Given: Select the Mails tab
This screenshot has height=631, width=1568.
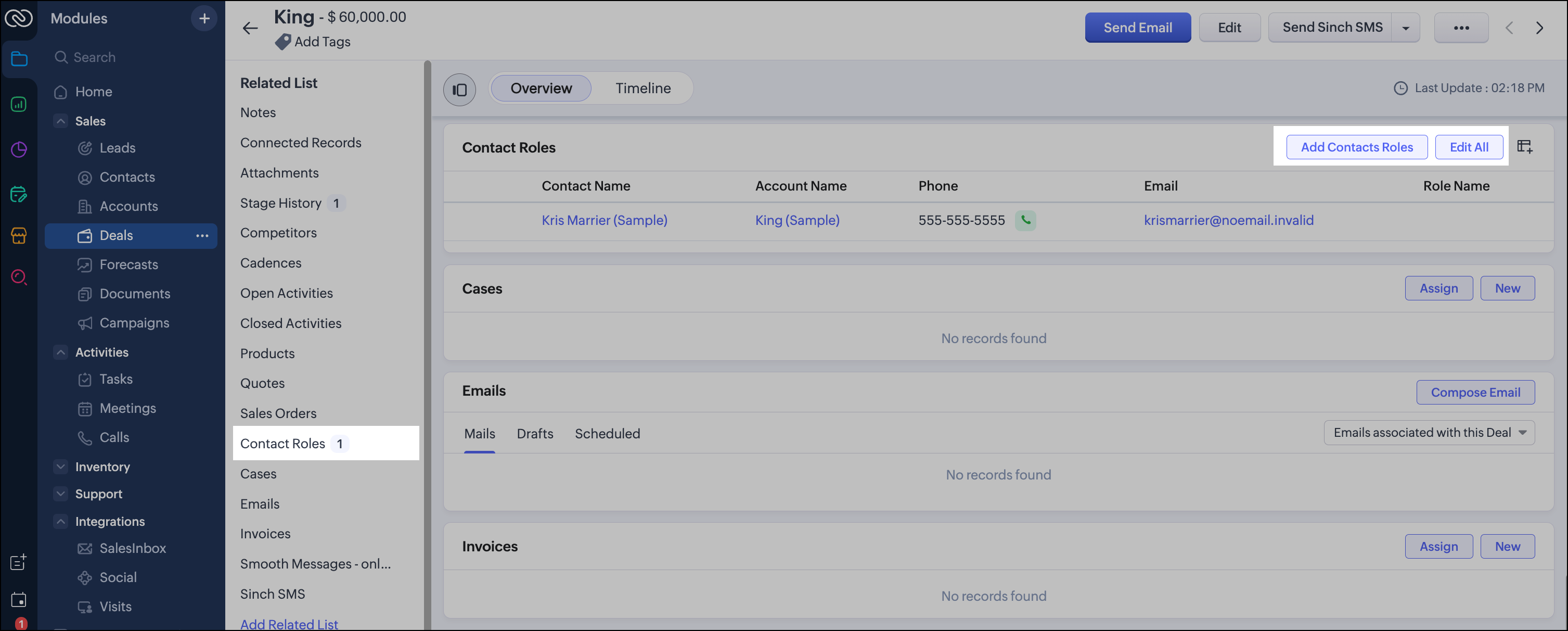Looking at the screenshot, I should (x=480, y=434).
